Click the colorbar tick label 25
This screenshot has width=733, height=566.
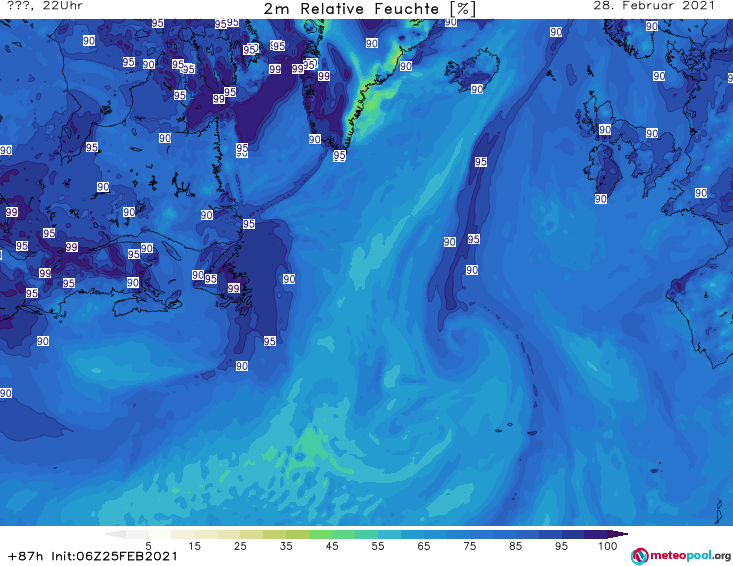point(240,546)
